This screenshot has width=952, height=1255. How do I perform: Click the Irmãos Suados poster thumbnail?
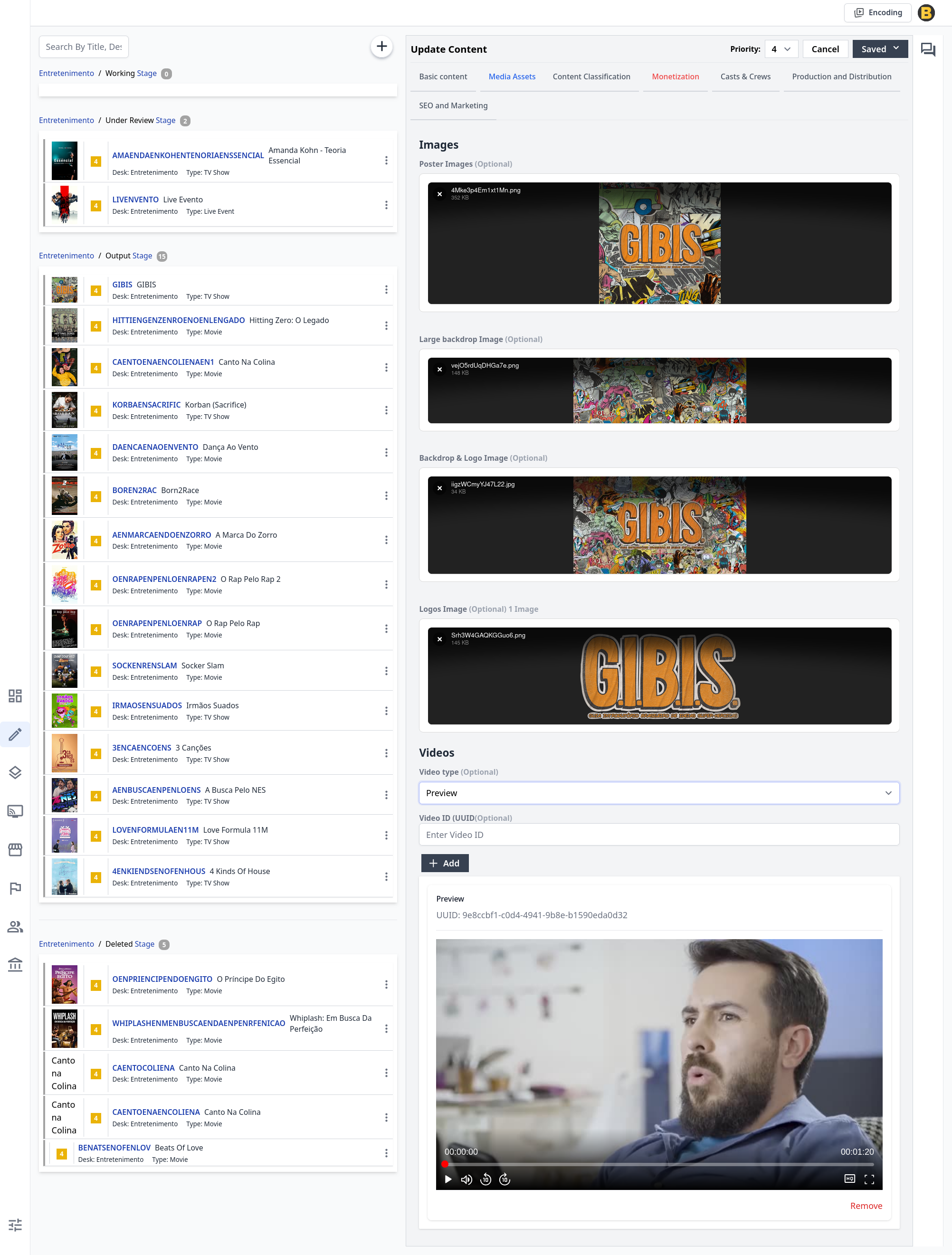click(x=65, y=711)
